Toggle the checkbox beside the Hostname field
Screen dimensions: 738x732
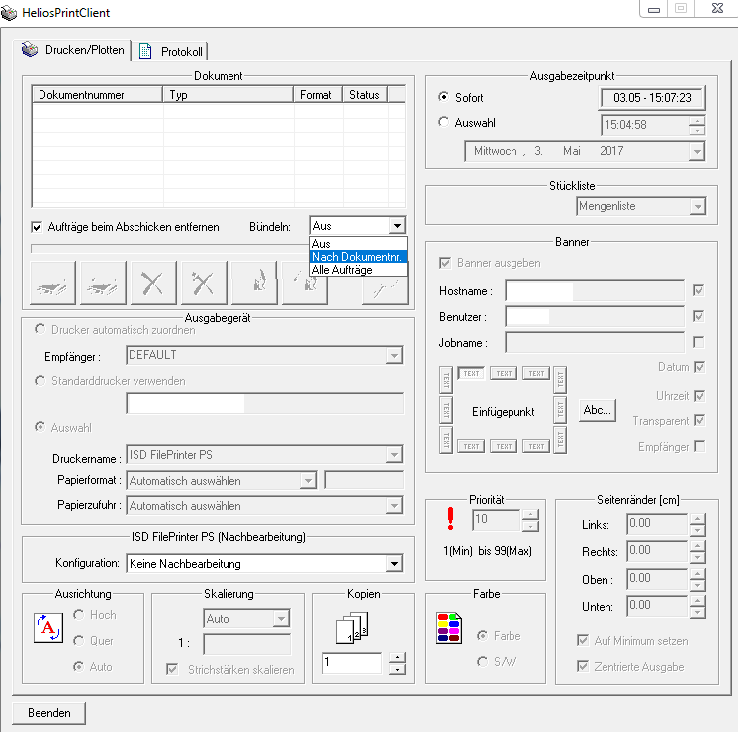698,290
